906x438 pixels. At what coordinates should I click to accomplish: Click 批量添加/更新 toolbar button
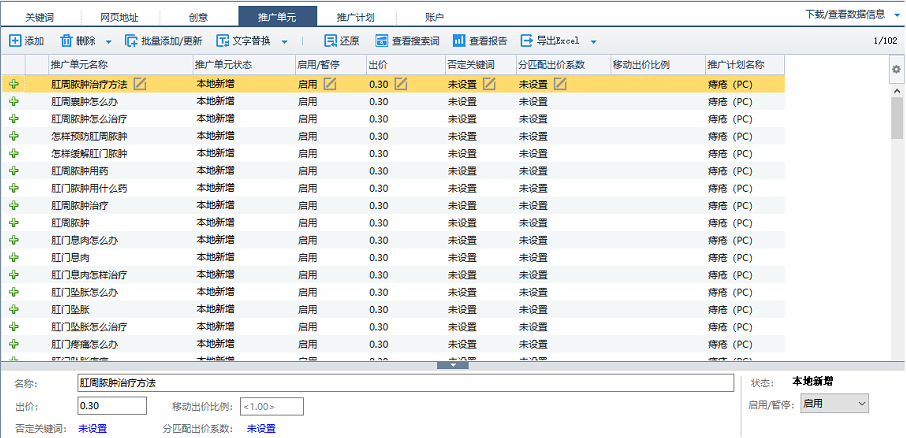pyautogui.click(x=164, y=41)
